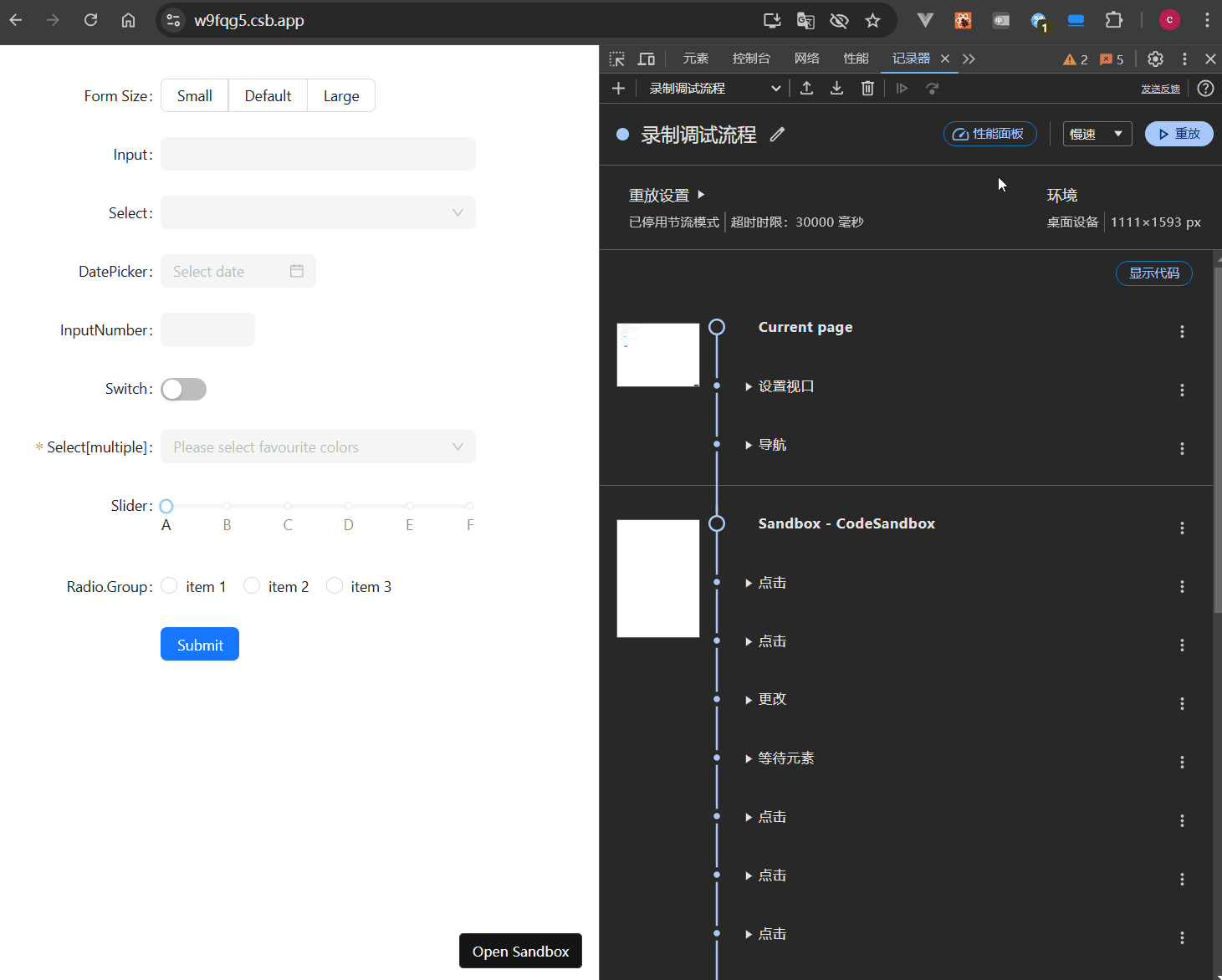Click the Current page step thumbnail

tap(658, 355)
